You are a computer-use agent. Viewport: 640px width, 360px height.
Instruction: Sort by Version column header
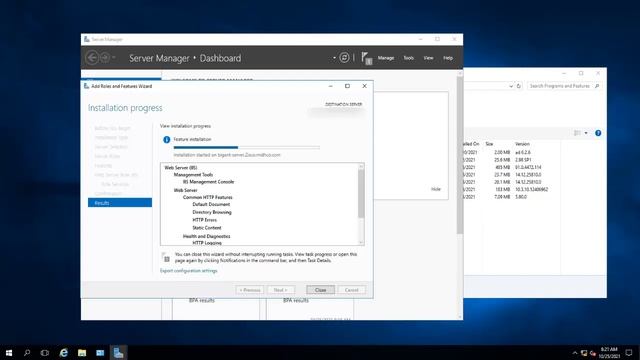[522, 144]
